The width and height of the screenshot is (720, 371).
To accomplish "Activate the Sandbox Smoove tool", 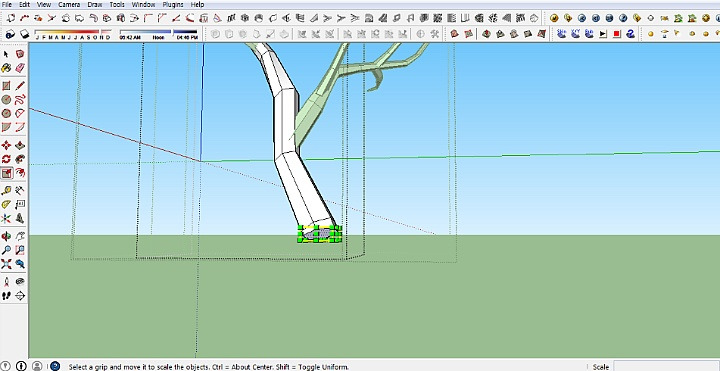I will 486,34.
